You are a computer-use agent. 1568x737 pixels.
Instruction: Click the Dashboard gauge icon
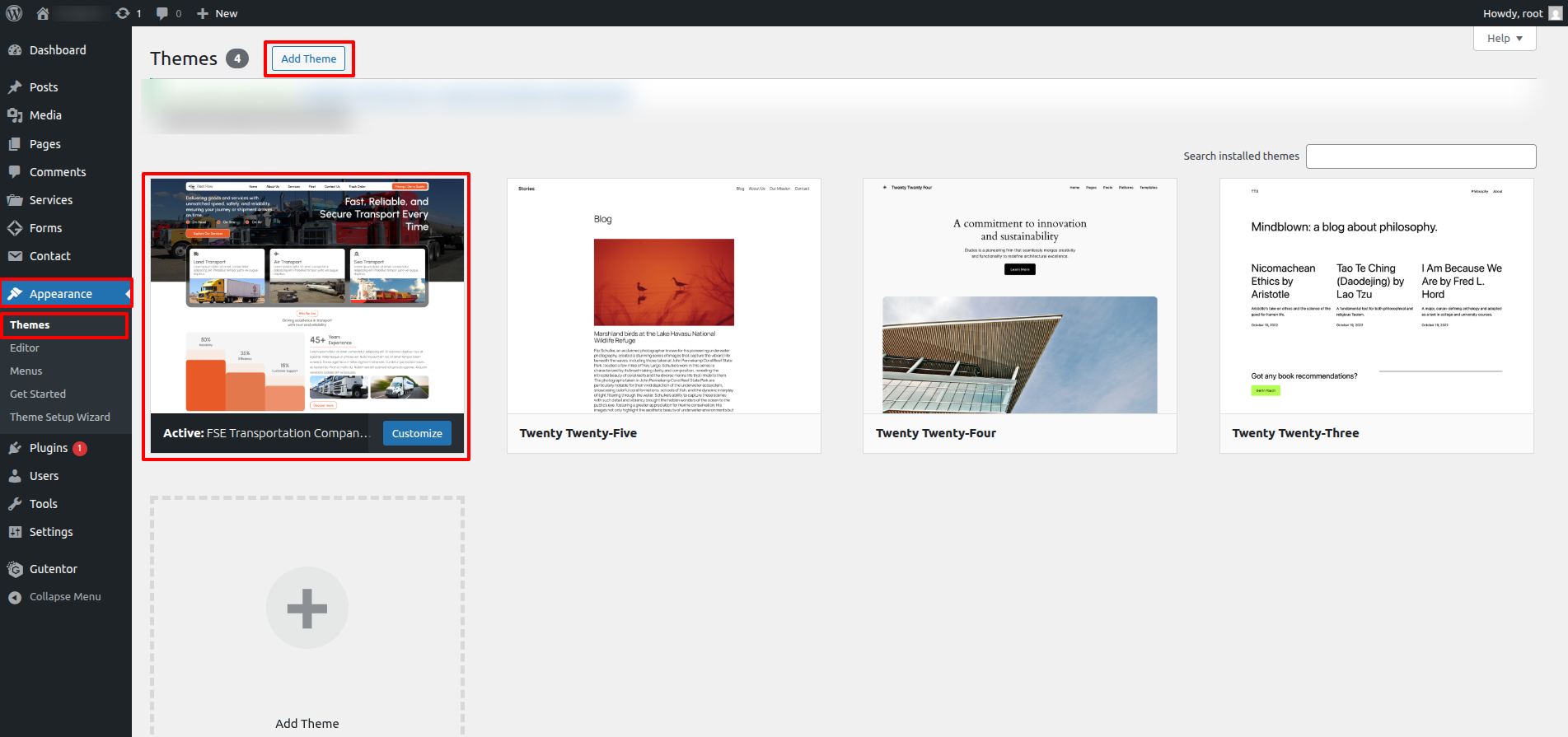[x=15, y=50]
